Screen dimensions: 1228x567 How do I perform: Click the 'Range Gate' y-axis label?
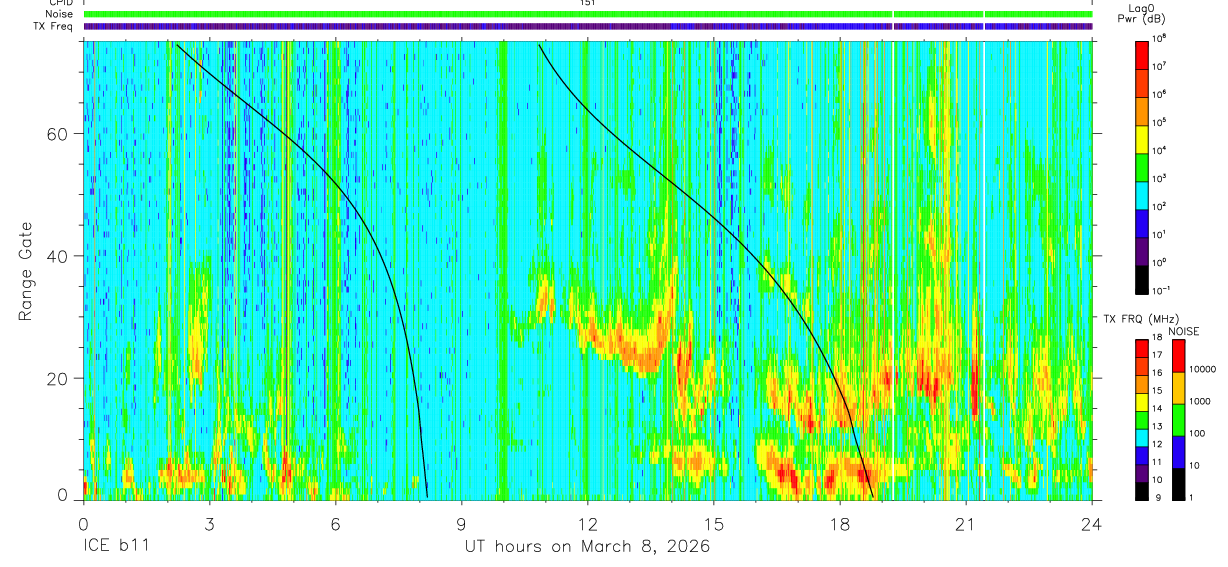[26, 270]
